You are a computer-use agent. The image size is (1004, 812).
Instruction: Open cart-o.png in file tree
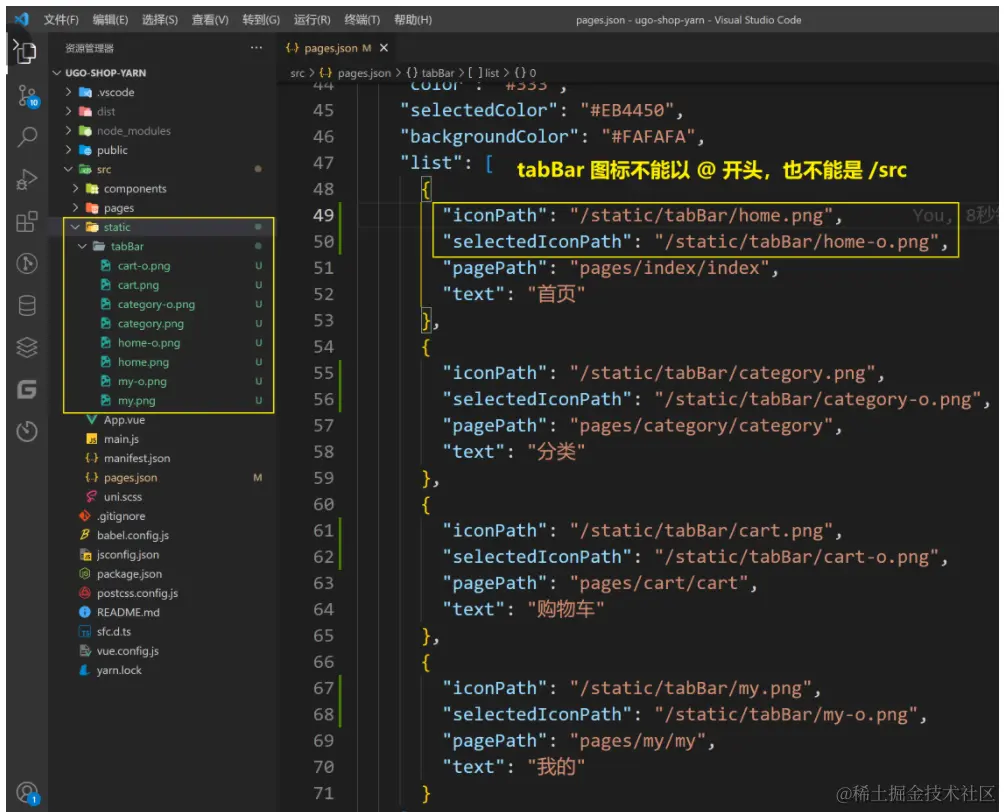[144, 266]
